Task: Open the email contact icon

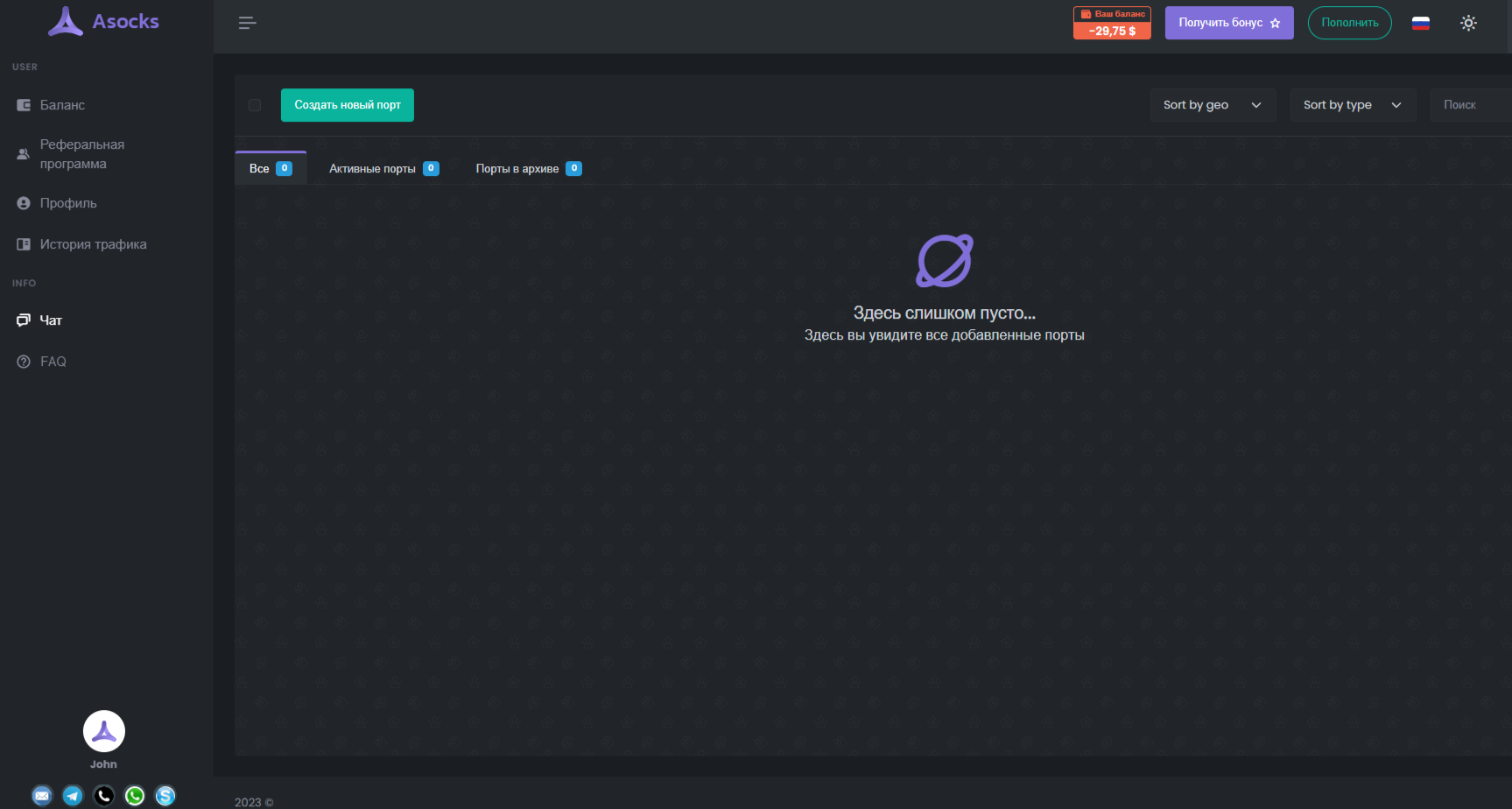Action: (42, 795)
